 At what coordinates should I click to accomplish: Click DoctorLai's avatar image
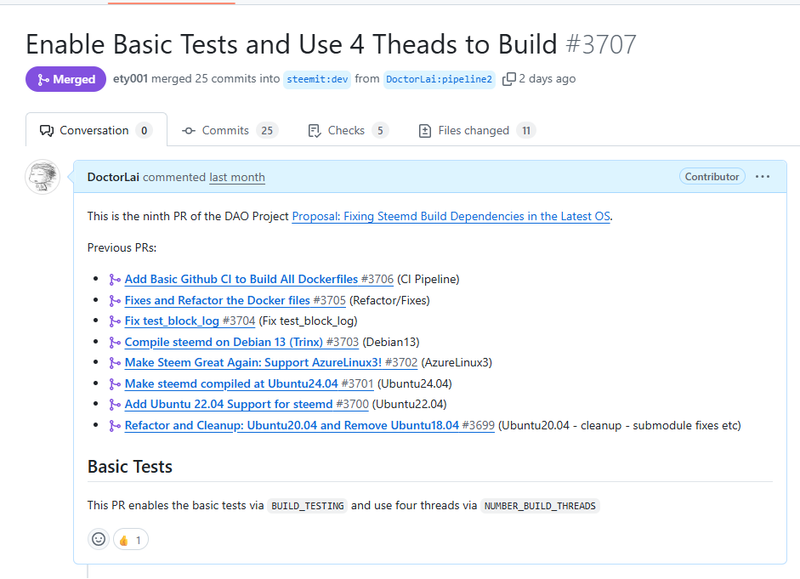43,177
